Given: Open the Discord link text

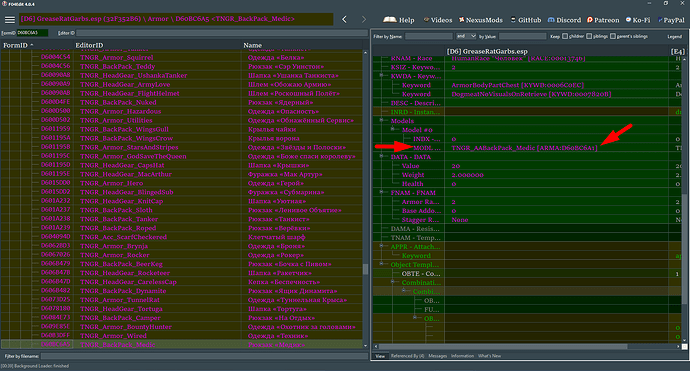Looking at the screenshot, I should click(569, 20).
